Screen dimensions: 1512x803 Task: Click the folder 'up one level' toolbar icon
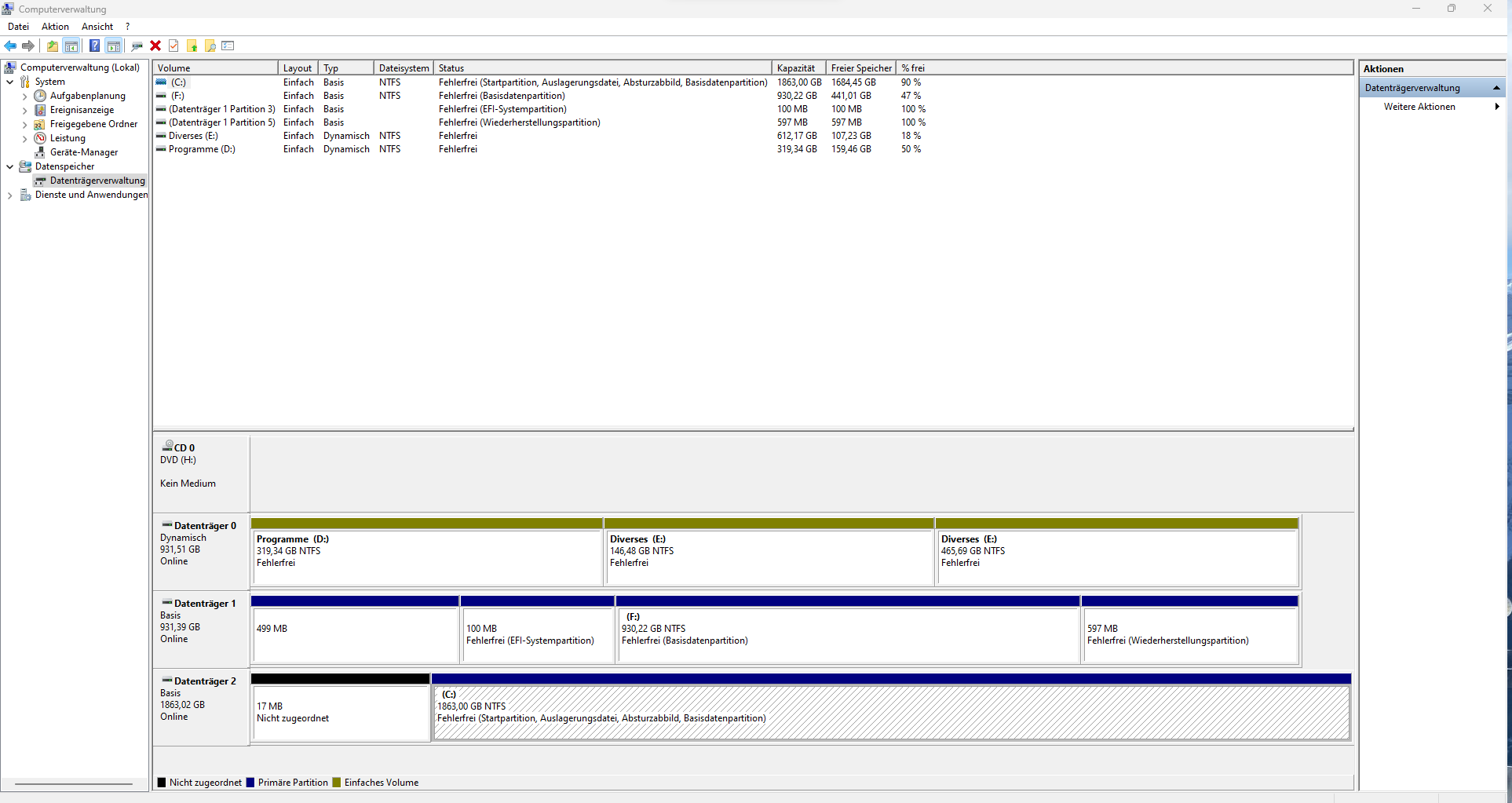pos(53,46)
